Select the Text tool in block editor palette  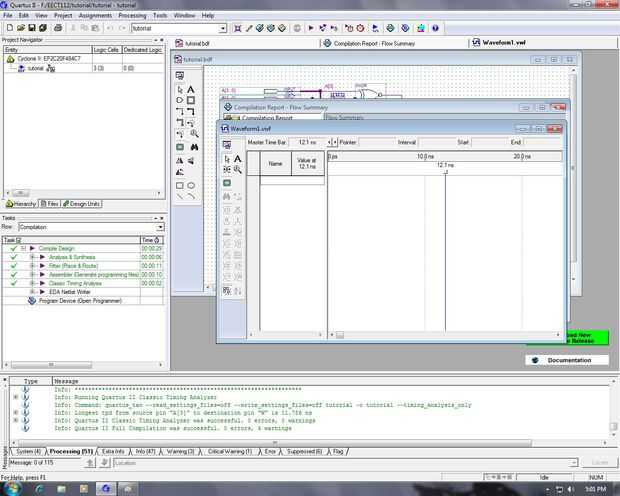point(191,90)
